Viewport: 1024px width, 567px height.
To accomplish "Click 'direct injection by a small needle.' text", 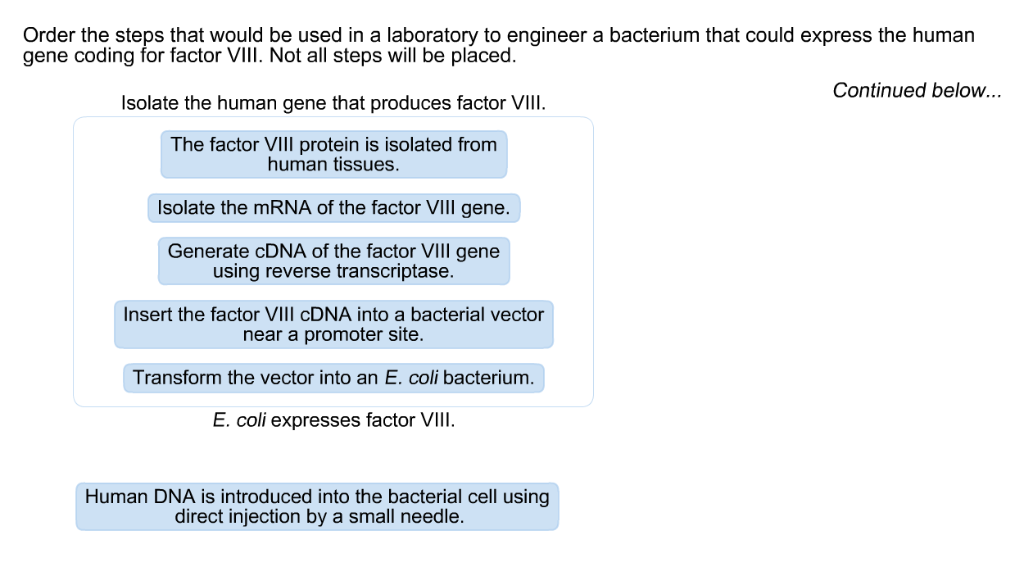I will coord(319,517).
